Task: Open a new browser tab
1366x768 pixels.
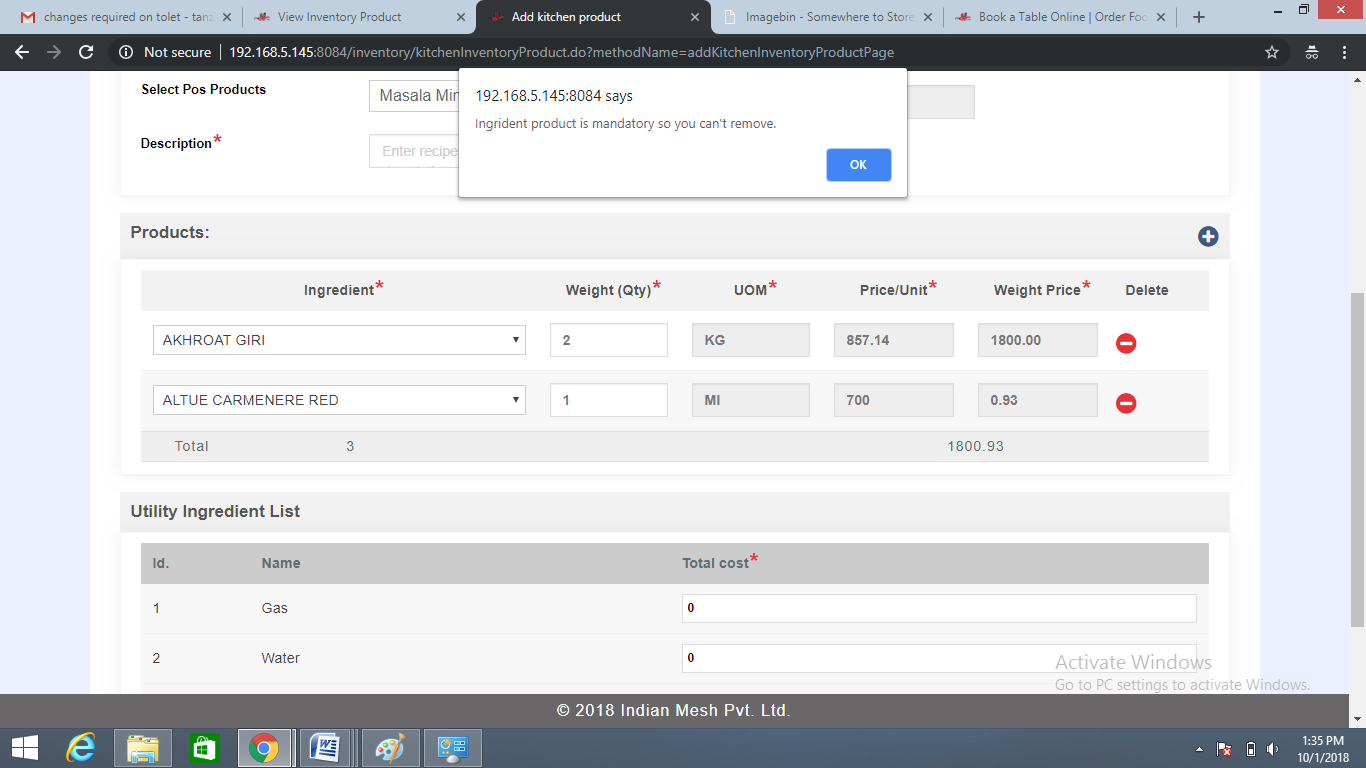Action: coord(1199,17)
